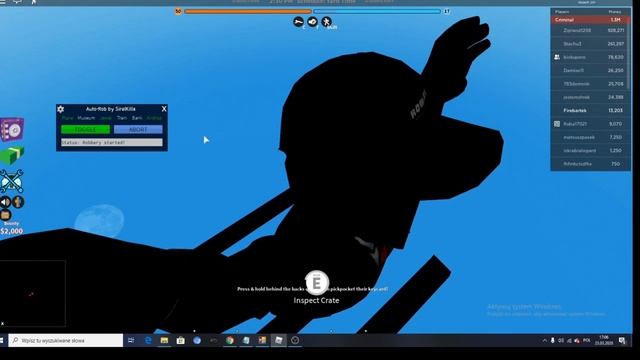
Task: Click the orange health bar
Action: [248, 11]
